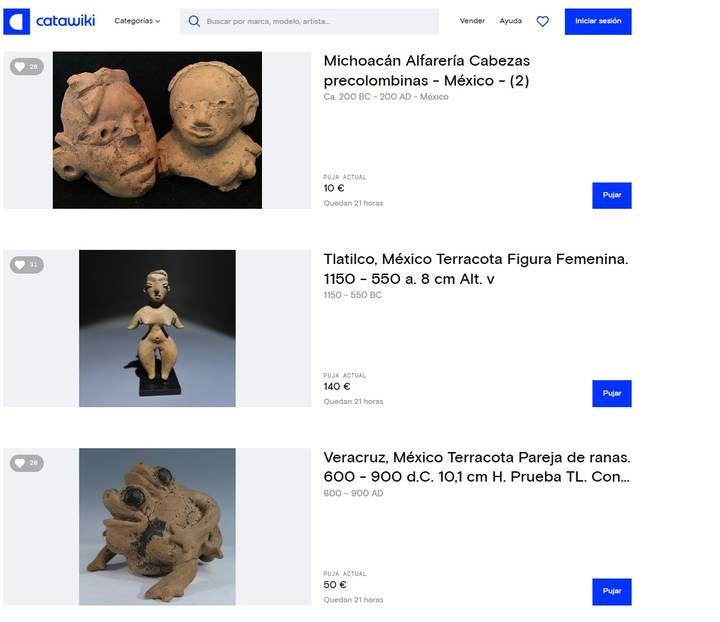Click Pujar for the Veracruz frogs lot
The height and width of the screenshot is (622, 720).
coord(612,592)
